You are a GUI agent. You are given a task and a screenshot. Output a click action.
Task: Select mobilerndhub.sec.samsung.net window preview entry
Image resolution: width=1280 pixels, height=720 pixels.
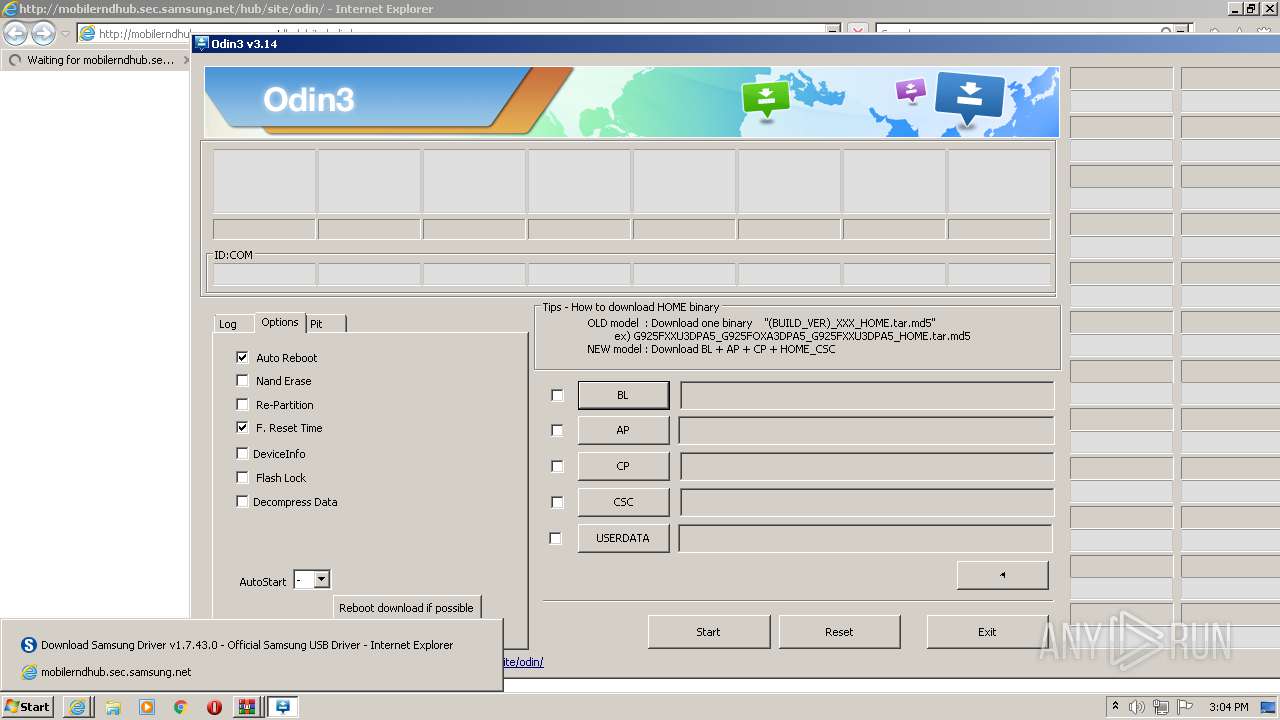tap(116, 672)
